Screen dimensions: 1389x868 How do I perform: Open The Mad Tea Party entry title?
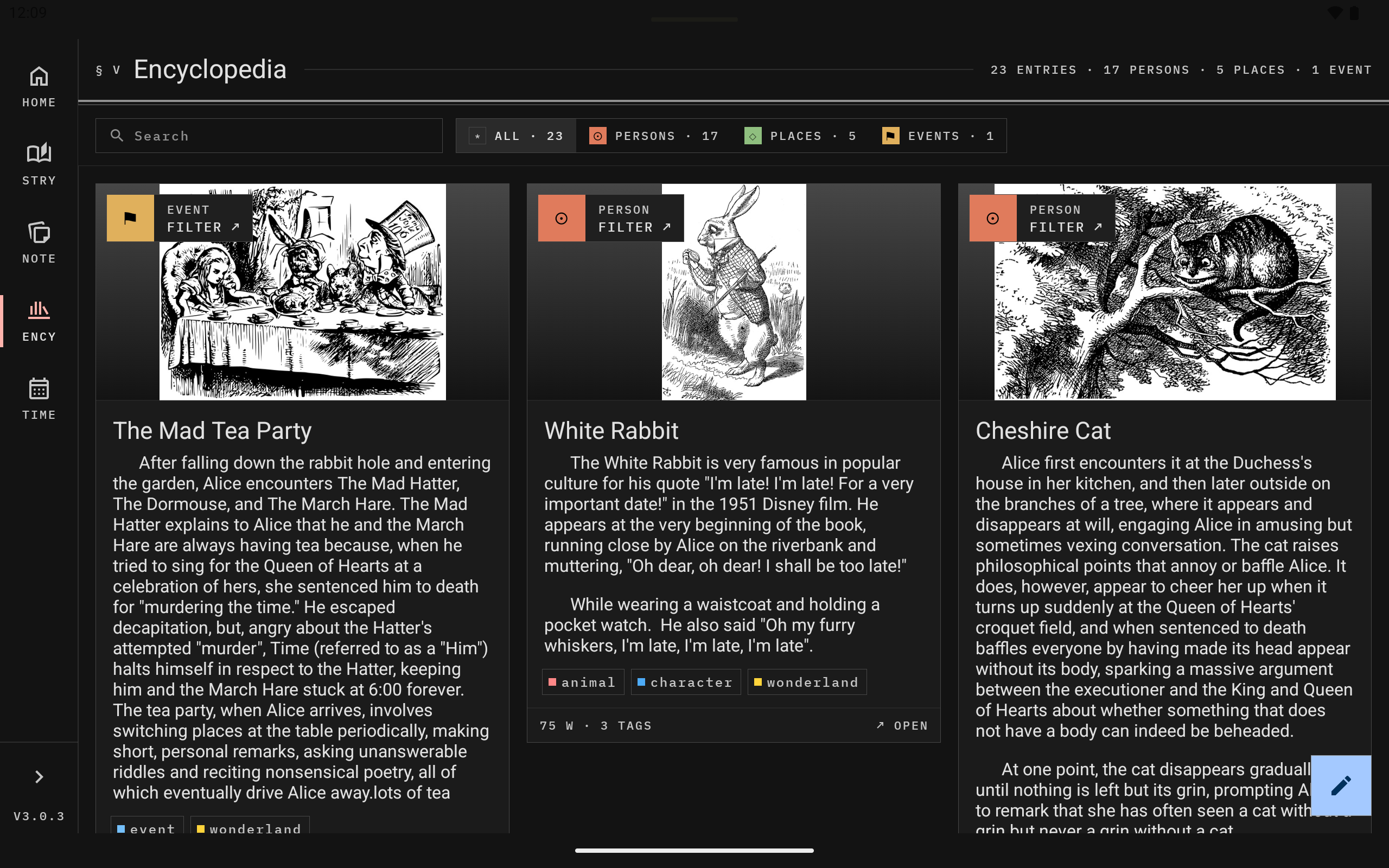tap(212, 431)
